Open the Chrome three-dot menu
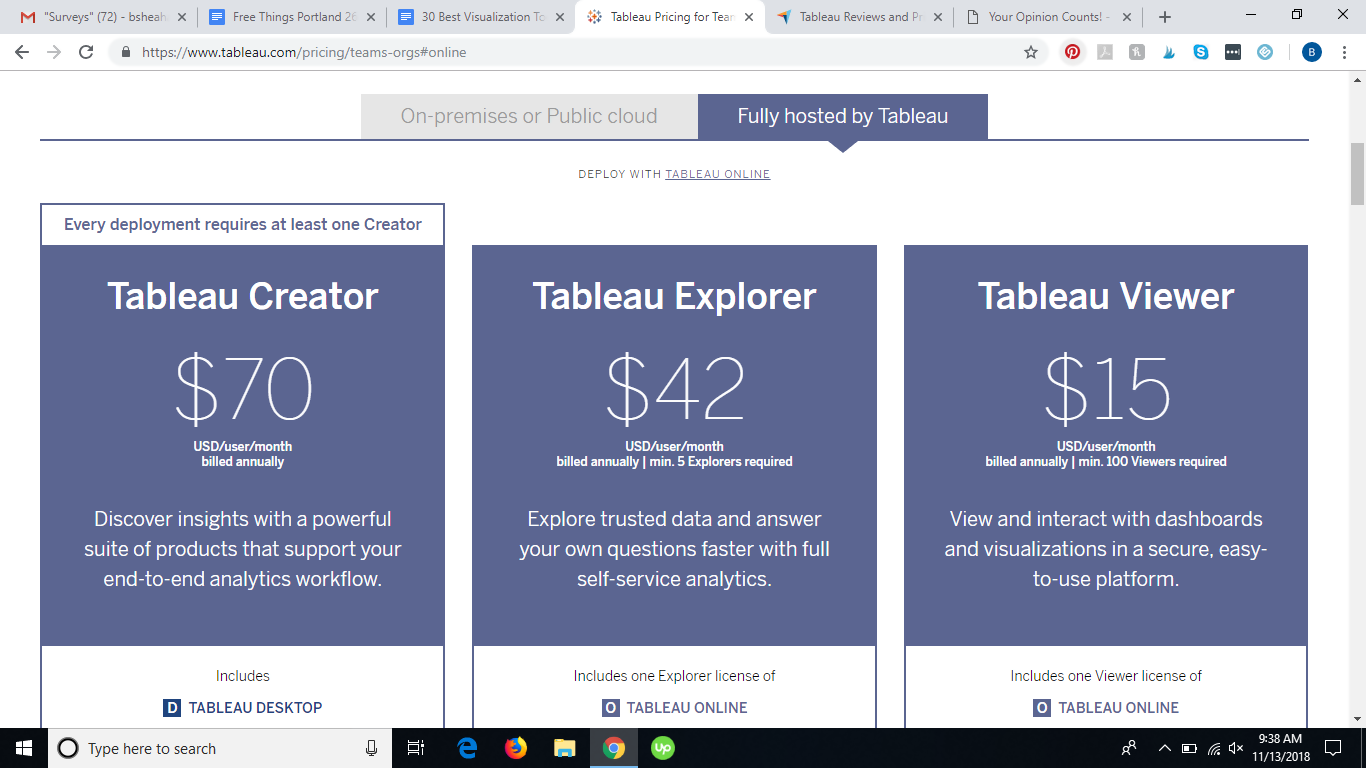Image resolution: width=1366 pixels, height=768 pixels. tap(1345, 52)
